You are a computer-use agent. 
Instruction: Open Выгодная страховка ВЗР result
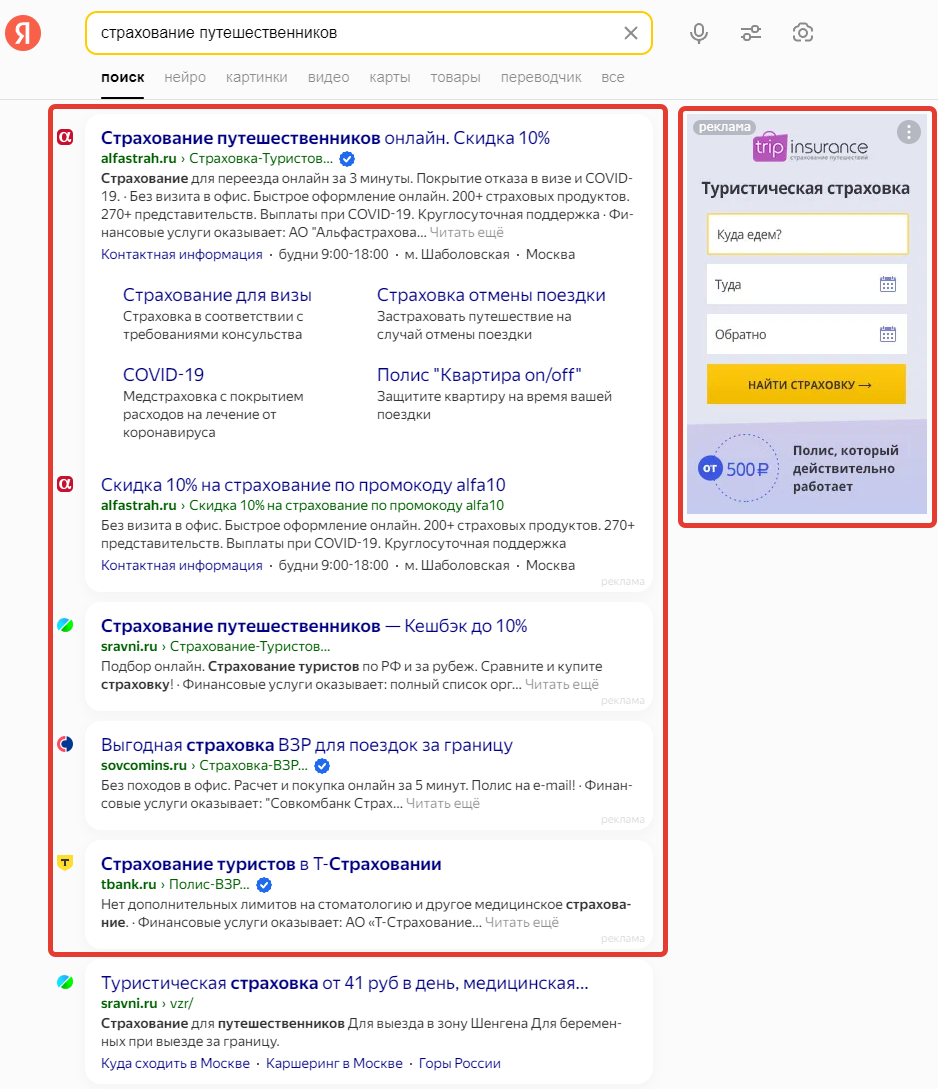[307, 745]
